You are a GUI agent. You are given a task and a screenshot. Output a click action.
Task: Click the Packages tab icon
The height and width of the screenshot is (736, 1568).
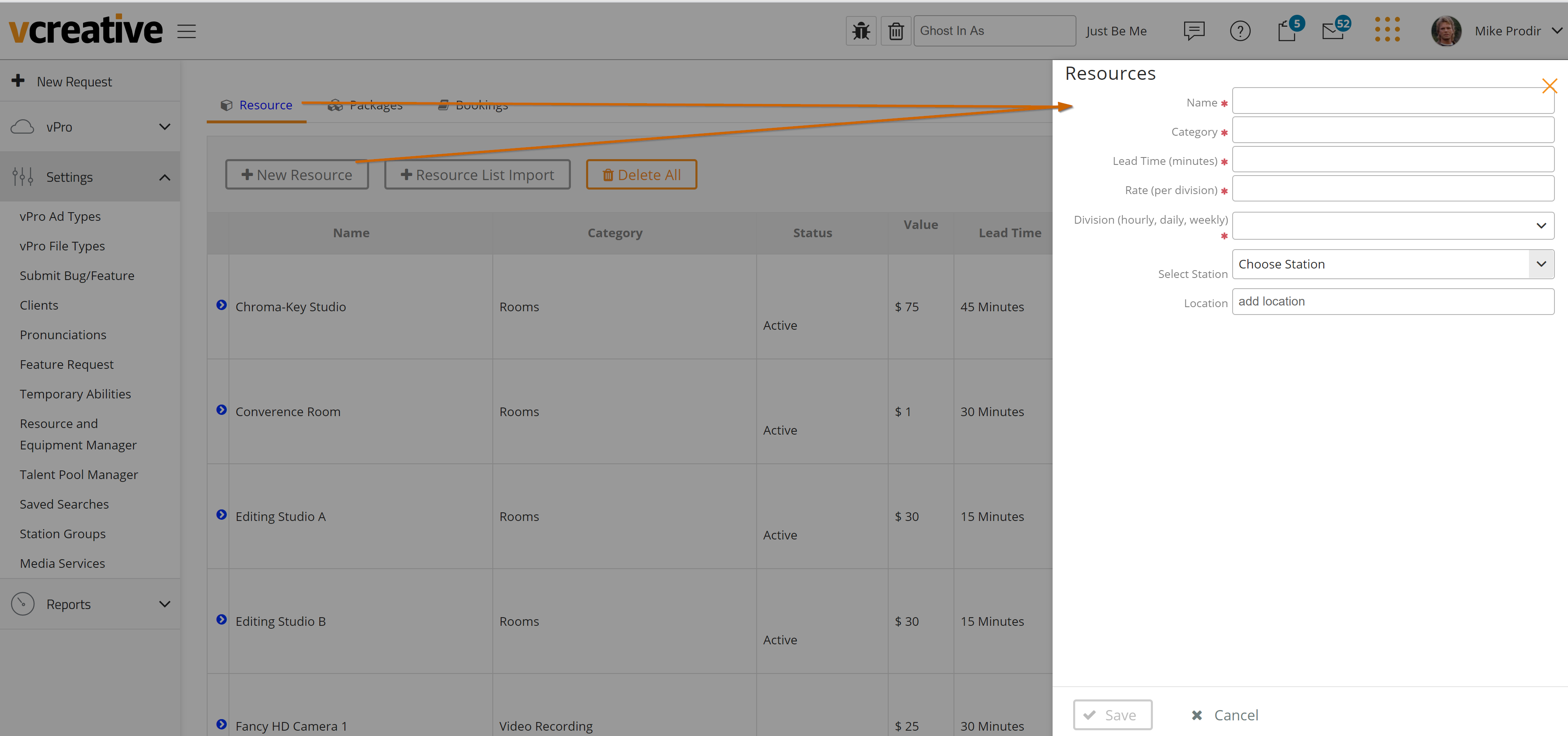pyautogui.click(x=336, y=104)
